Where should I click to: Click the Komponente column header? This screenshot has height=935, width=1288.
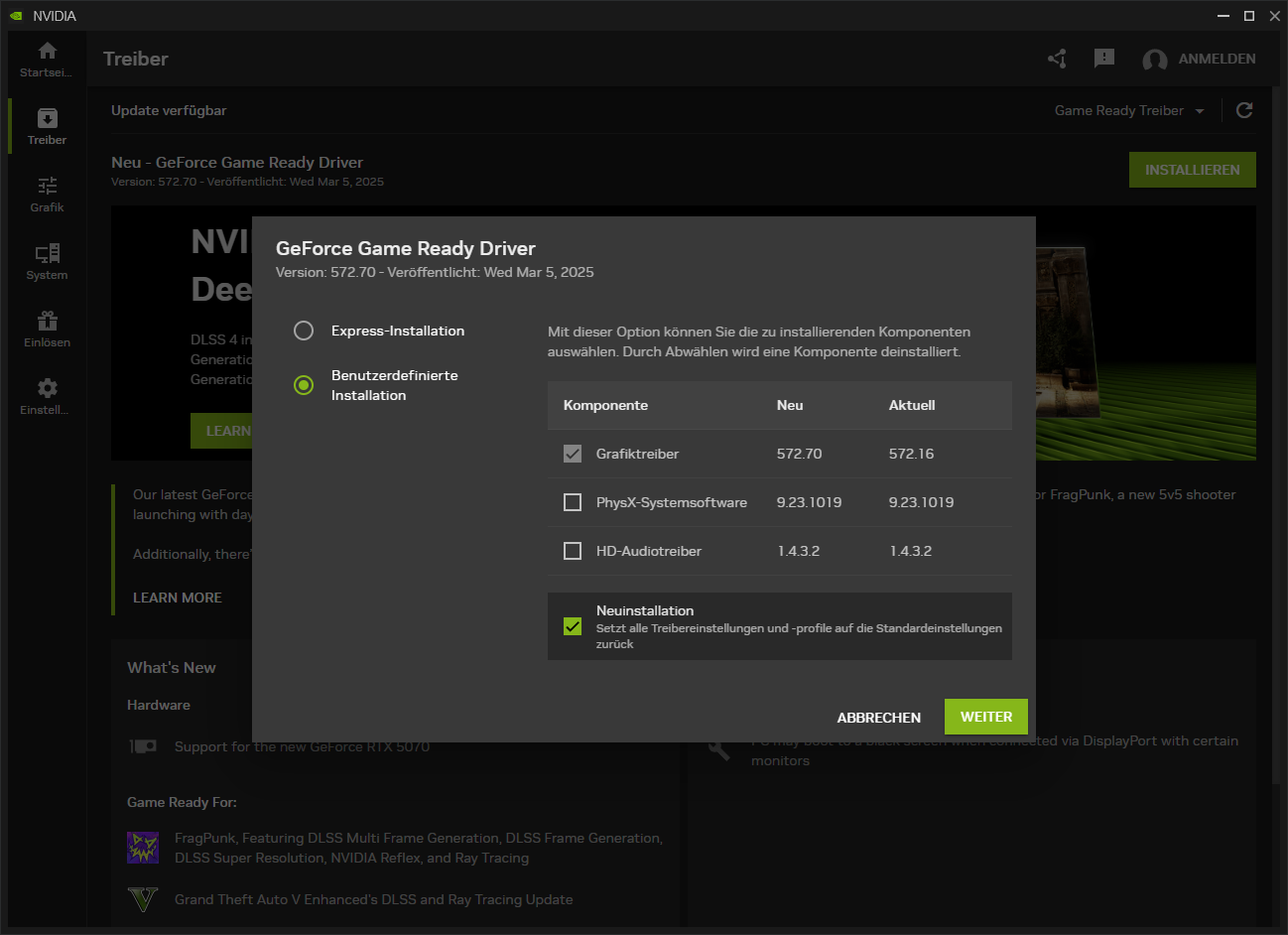(x=605, y=405)
